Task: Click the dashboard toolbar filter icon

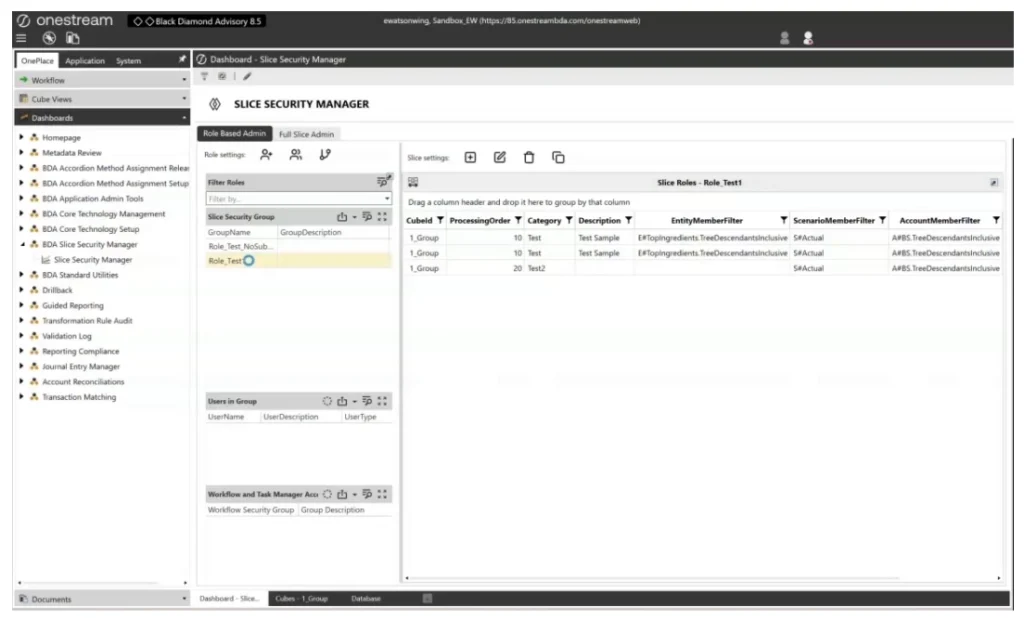Action: coord(204,76)
